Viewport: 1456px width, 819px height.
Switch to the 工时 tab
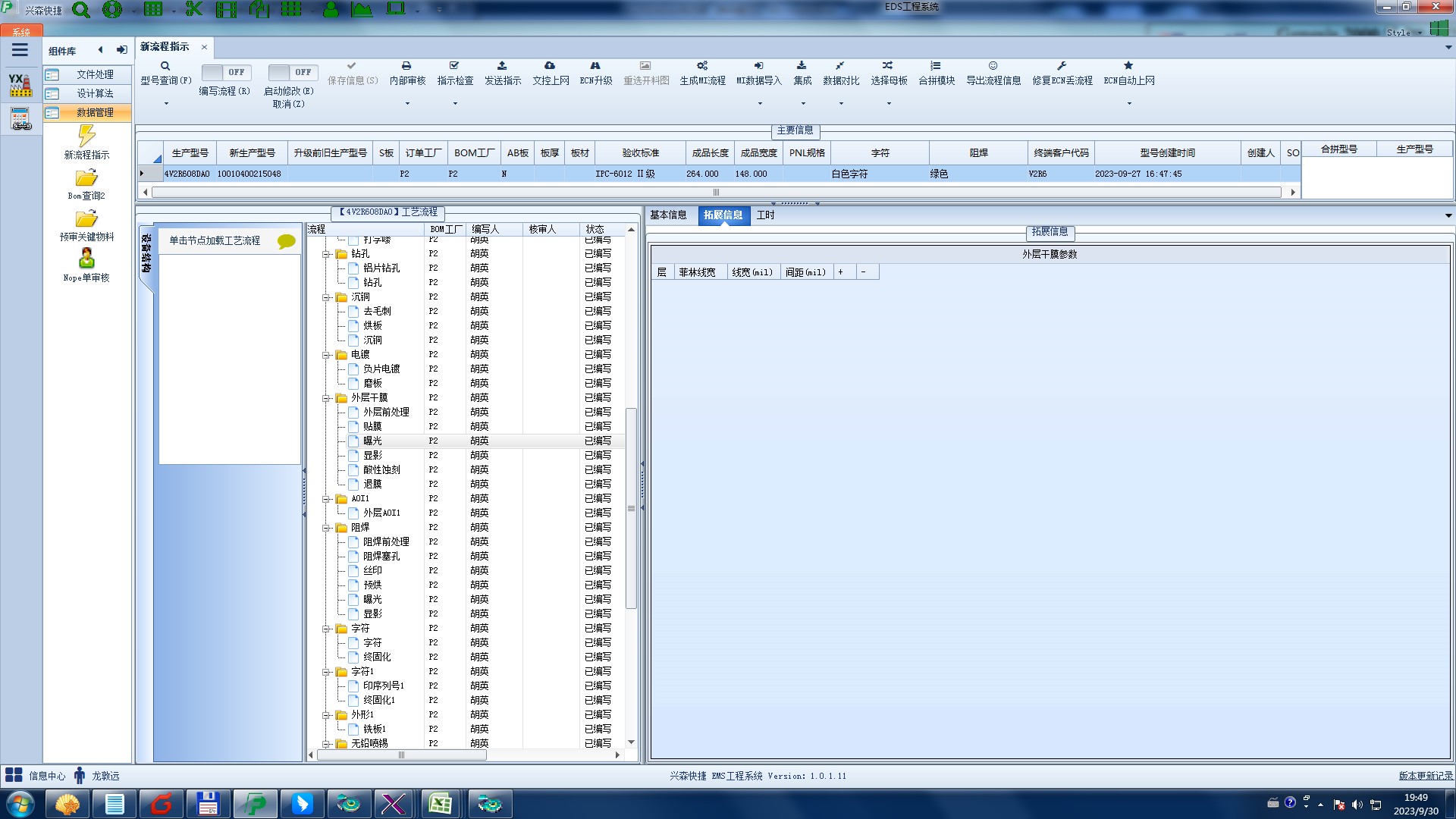point(765,215)
